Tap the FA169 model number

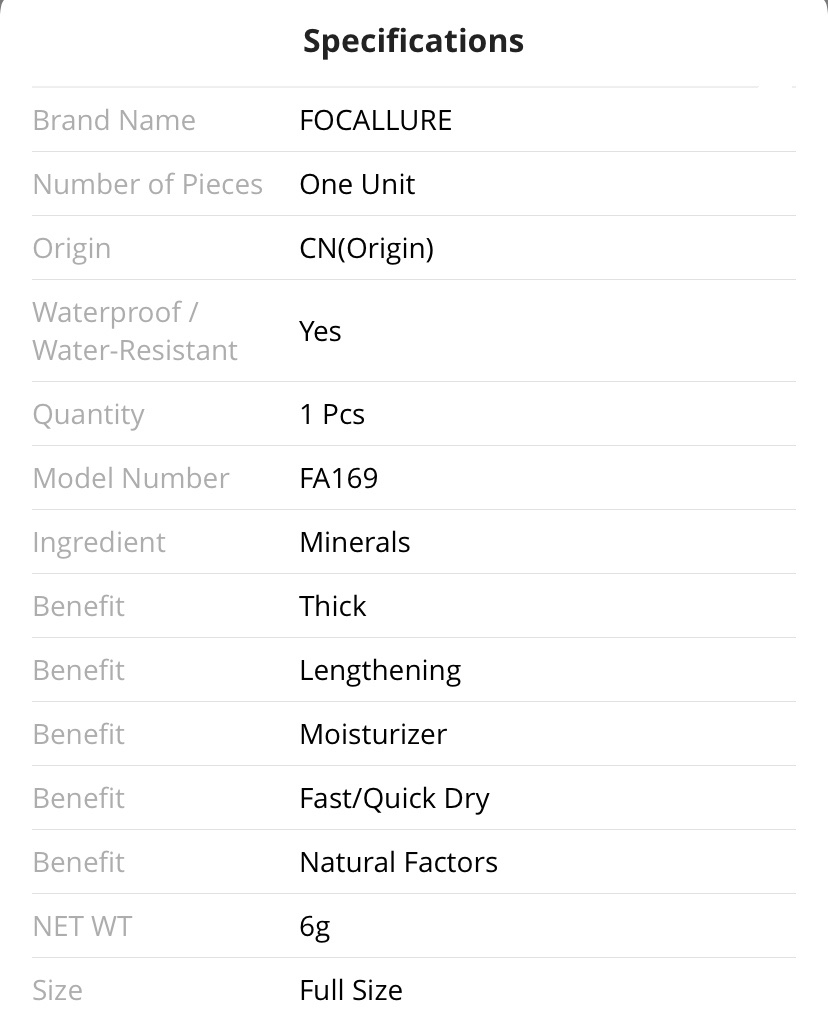point(339,478)
